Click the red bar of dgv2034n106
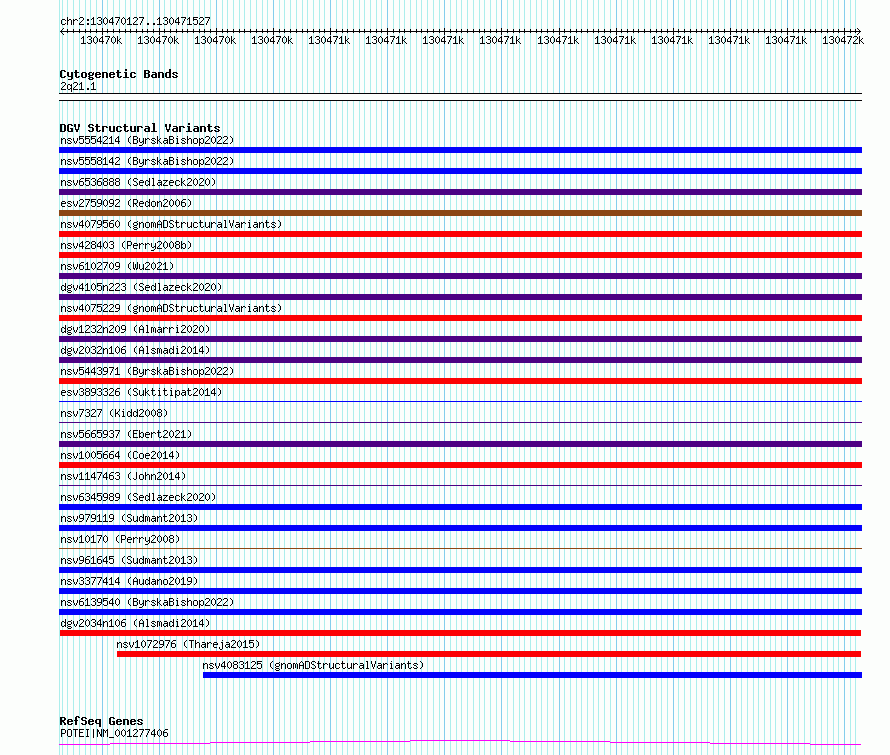890x755 pixels. [460, 633]
